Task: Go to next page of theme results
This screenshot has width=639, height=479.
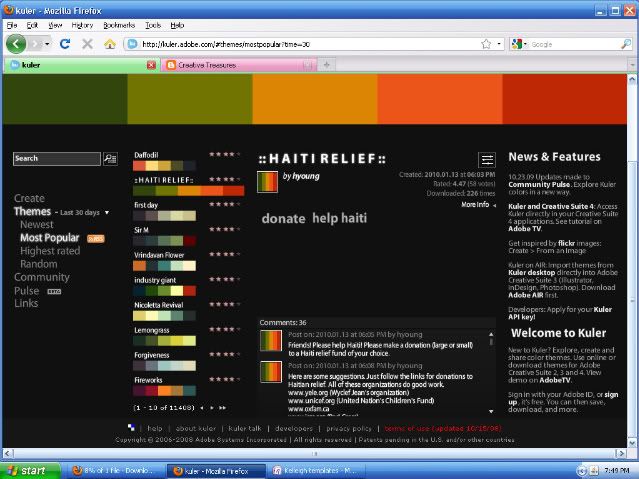Action: (212, 408)
